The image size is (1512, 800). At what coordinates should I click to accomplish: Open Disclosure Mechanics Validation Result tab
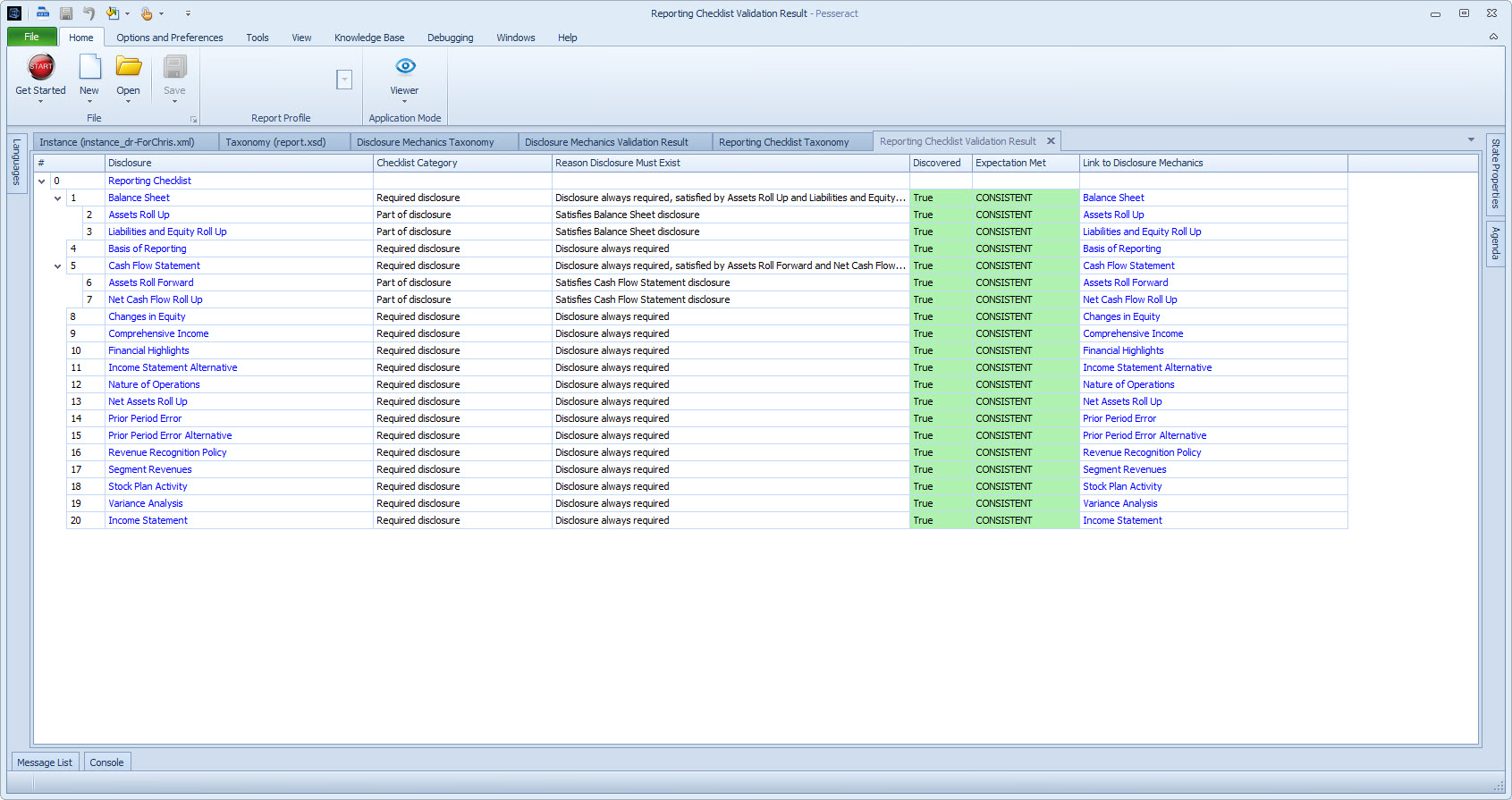[616, 142]
